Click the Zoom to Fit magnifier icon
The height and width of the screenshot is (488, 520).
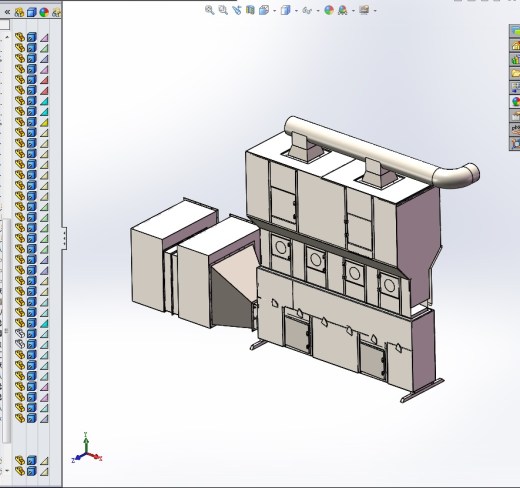click(x=209, y=10)
